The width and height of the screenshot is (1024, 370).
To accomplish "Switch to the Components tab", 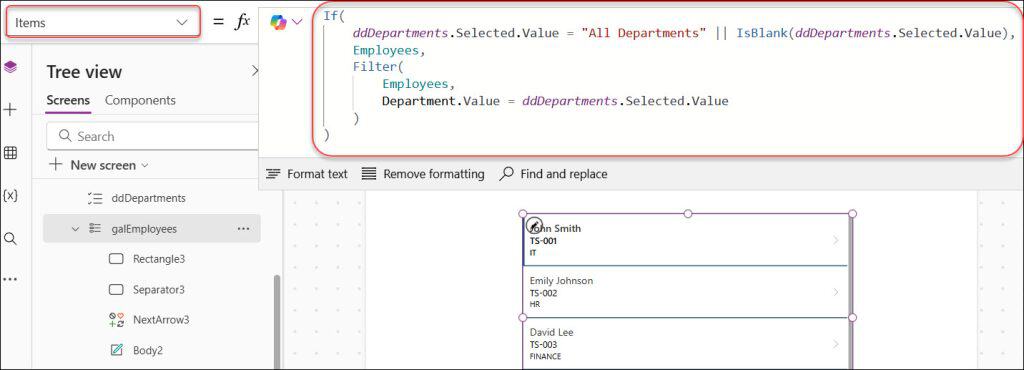I will point(140,100).
